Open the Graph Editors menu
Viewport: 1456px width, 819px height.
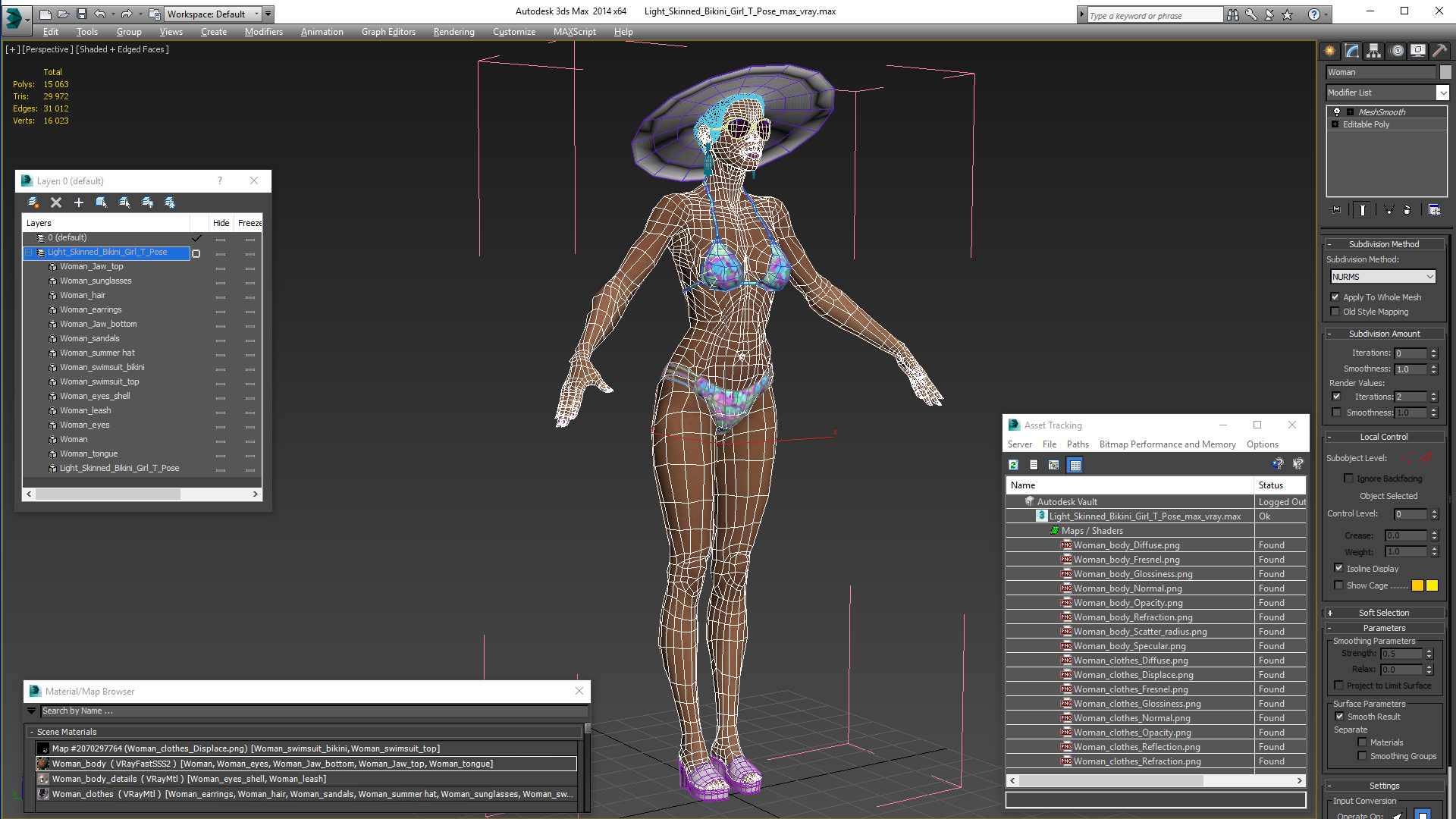388,32
